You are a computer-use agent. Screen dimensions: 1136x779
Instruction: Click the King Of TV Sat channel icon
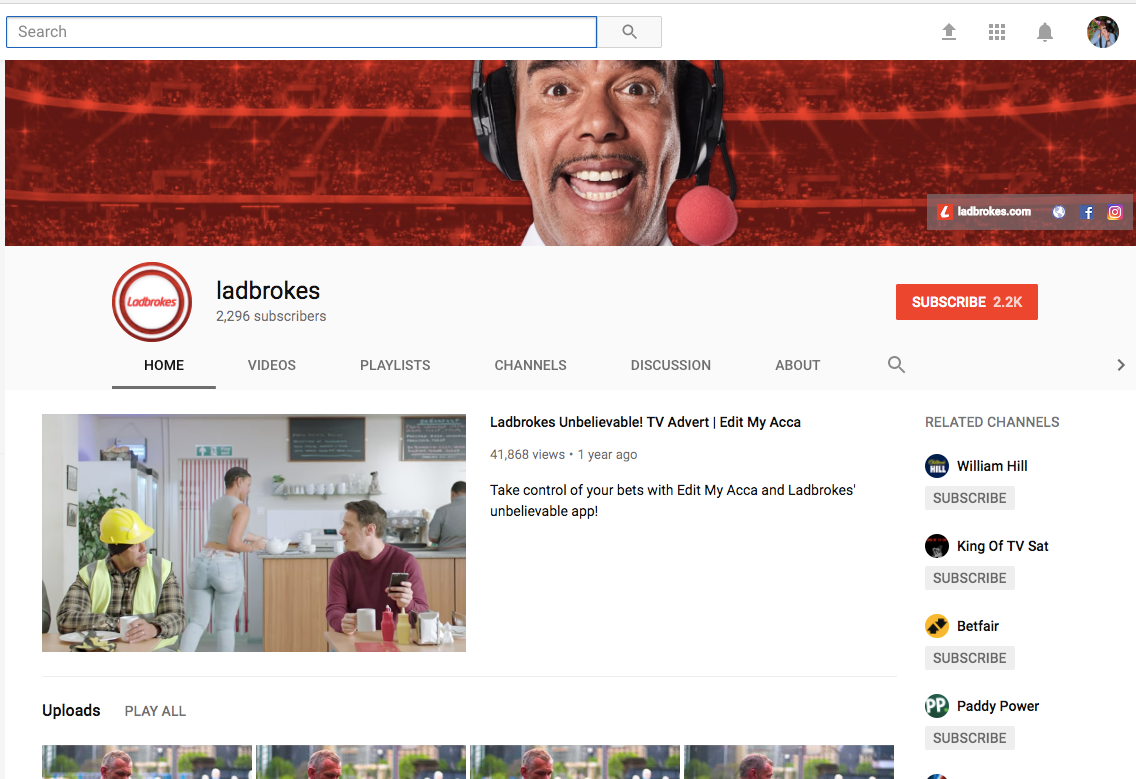click(x=937, y=546)
